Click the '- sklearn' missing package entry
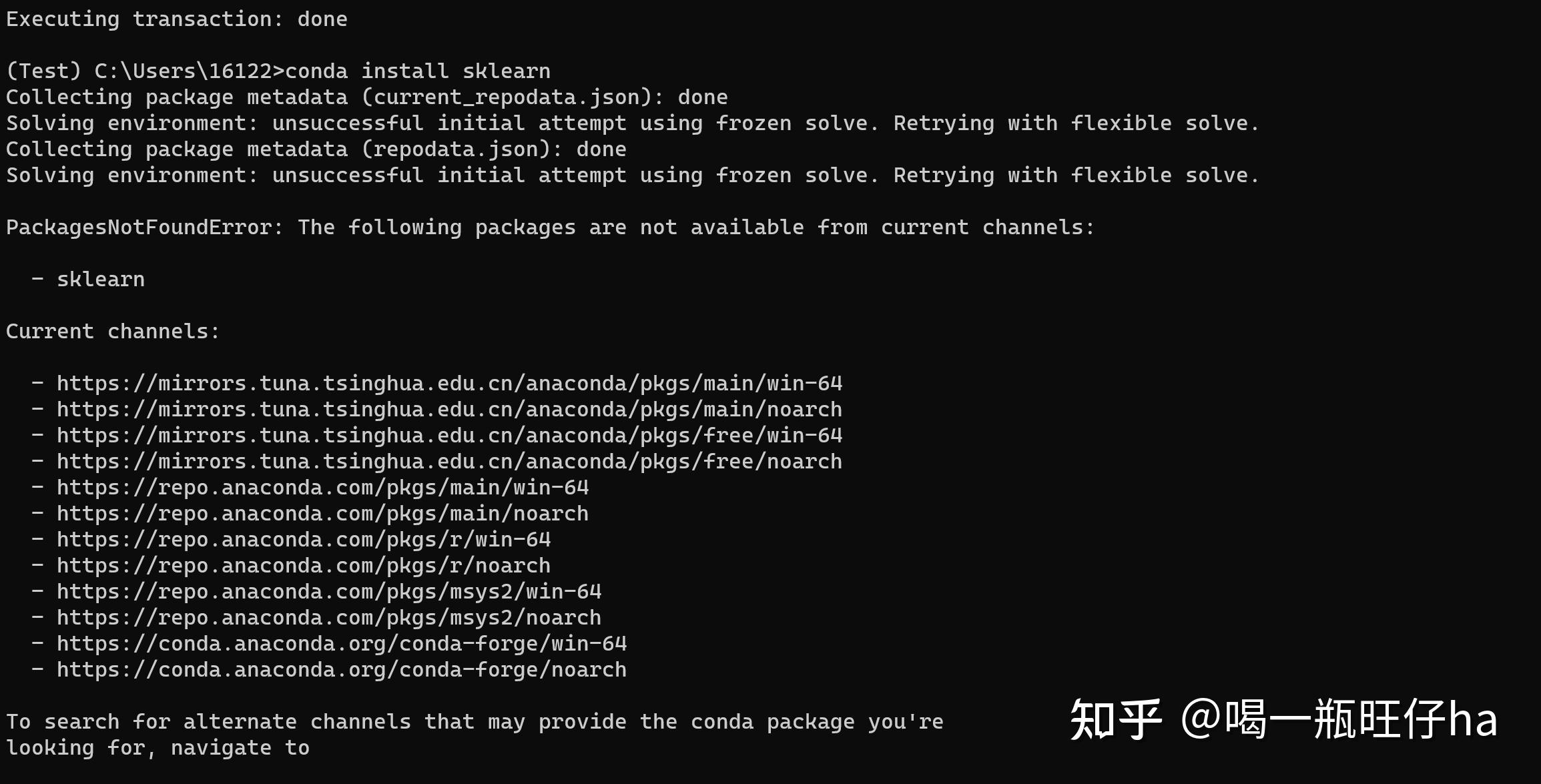This screenshot has height=784, width=1541. pyautogui.click(x=88, y=280)
